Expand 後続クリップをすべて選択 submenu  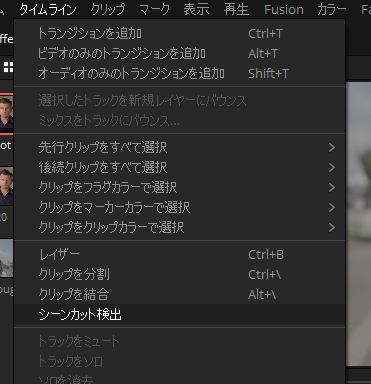coord(180,167)
